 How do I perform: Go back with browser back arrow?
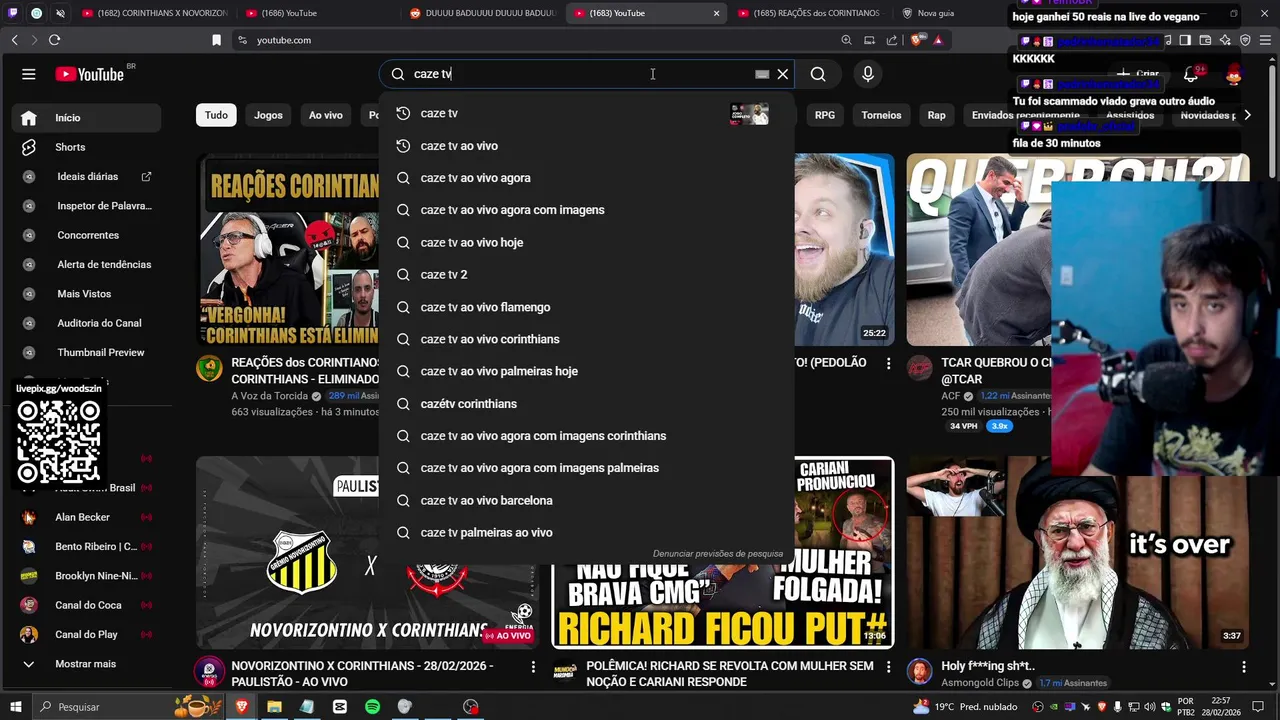pyautogui.click(x=14, y=40)
